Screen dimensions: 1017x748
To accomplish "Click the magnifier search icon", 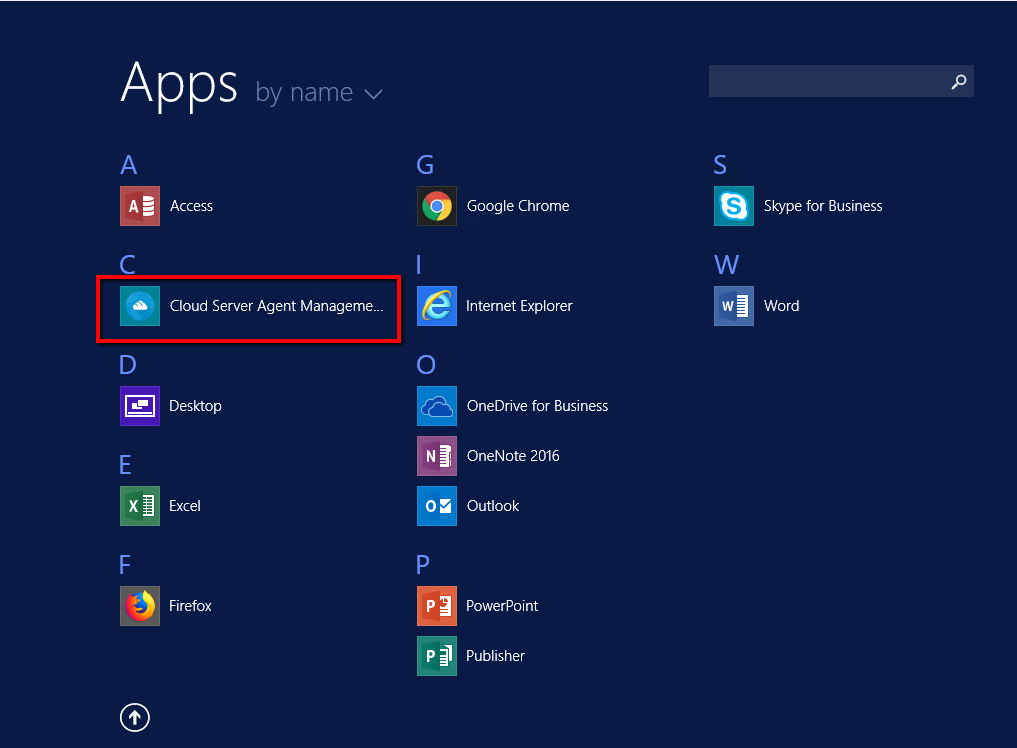I will click(959, 81).
